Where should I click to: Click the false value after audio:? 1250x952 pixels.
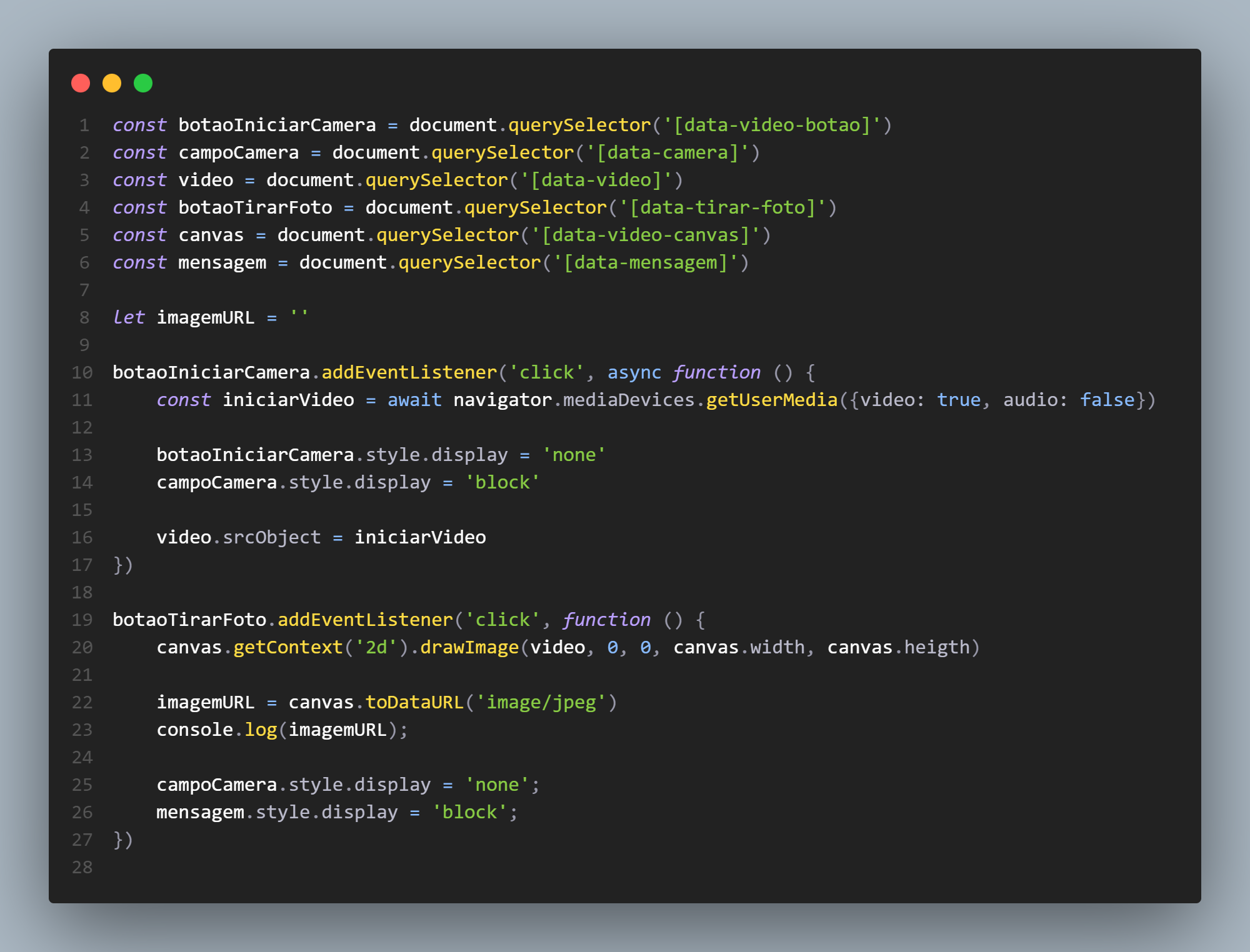click(x=1107, y=400)
